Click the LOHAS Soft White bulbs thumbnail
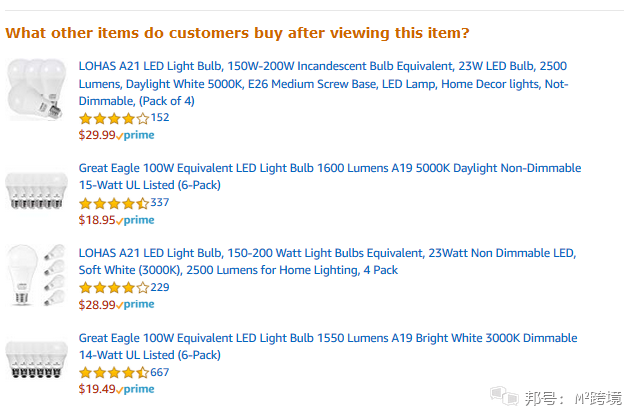Viewport: 624px width, 408px height. (x=36, y=275)
